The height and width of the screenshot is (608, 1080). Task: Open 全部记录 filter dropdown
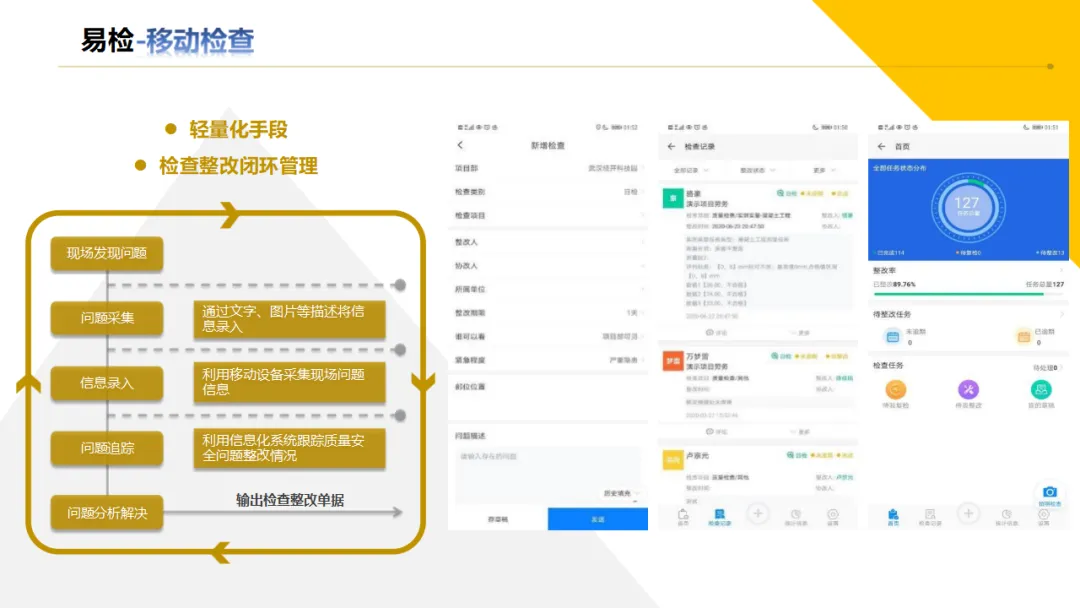pos(691,170)
